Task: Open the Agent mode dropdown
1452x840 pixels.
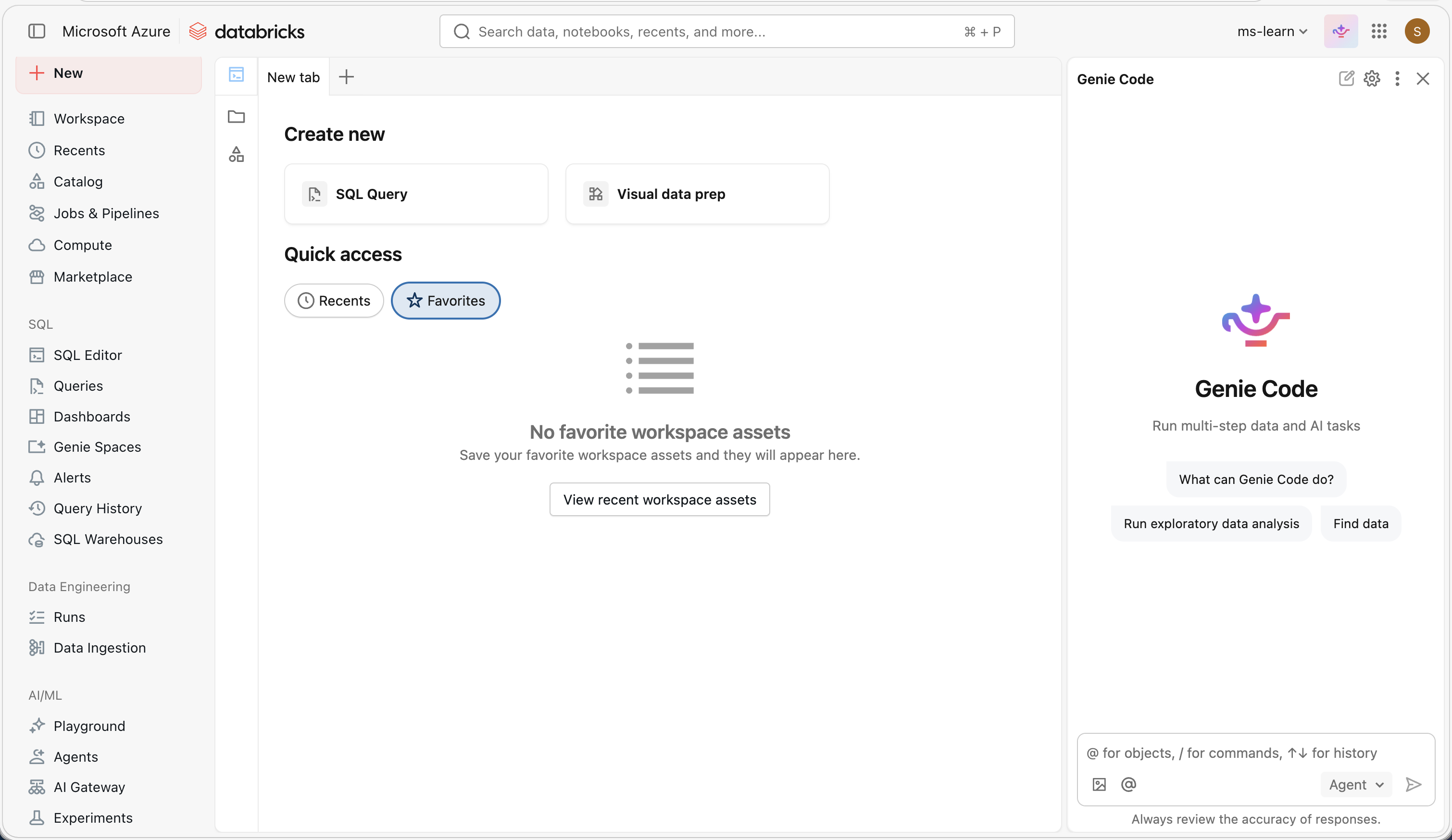Action: pos(1356,784)
